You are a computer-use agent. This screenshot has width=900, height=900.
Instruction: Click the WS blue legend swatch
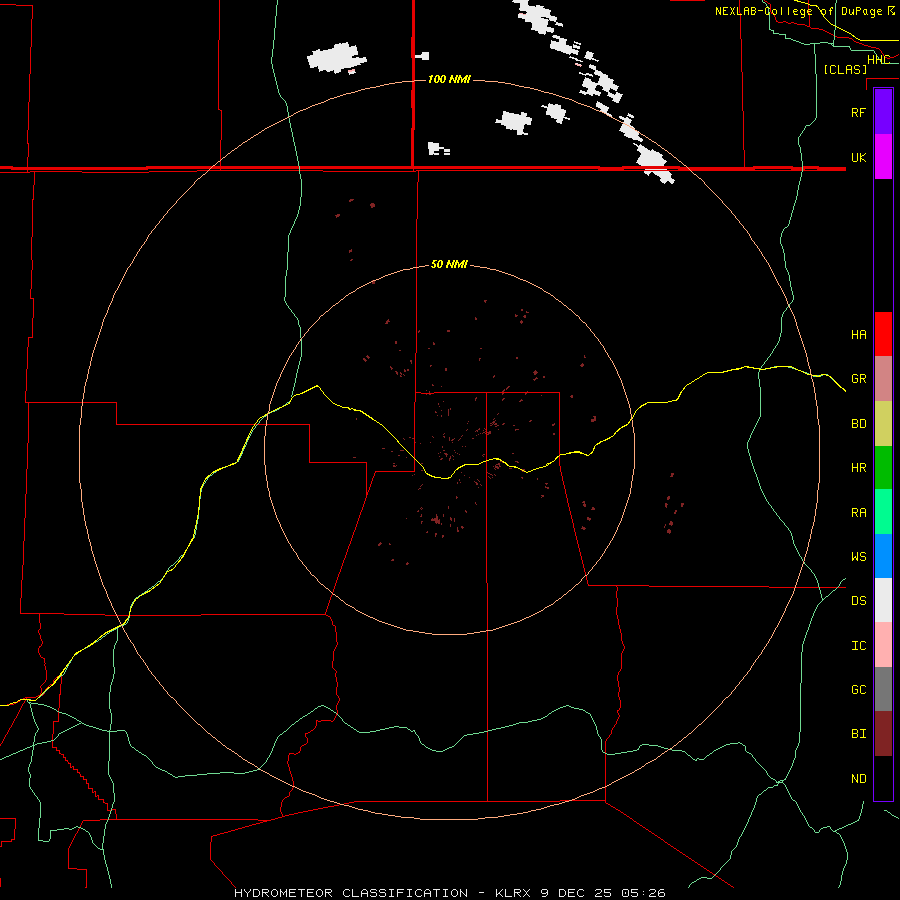pyautogui.click(x=883, y=556)
